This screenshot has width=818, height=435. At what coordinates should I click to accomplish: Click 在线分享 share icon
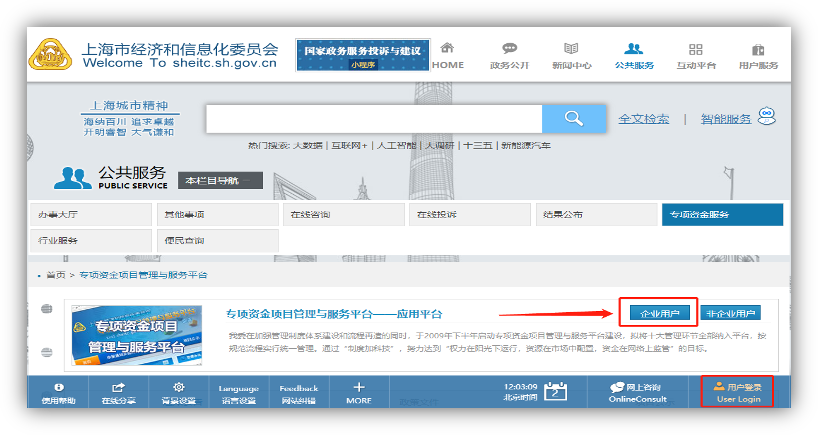pyautogui.click(x=118, y=387)
